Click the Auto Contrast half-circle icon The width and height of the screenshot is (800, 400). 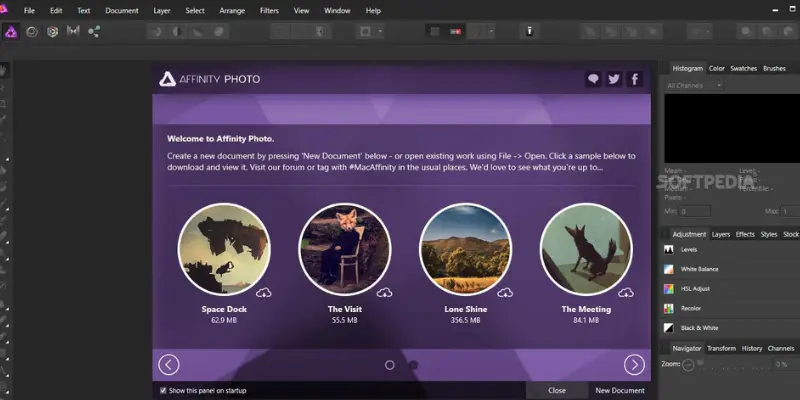(x=177, y=32)
